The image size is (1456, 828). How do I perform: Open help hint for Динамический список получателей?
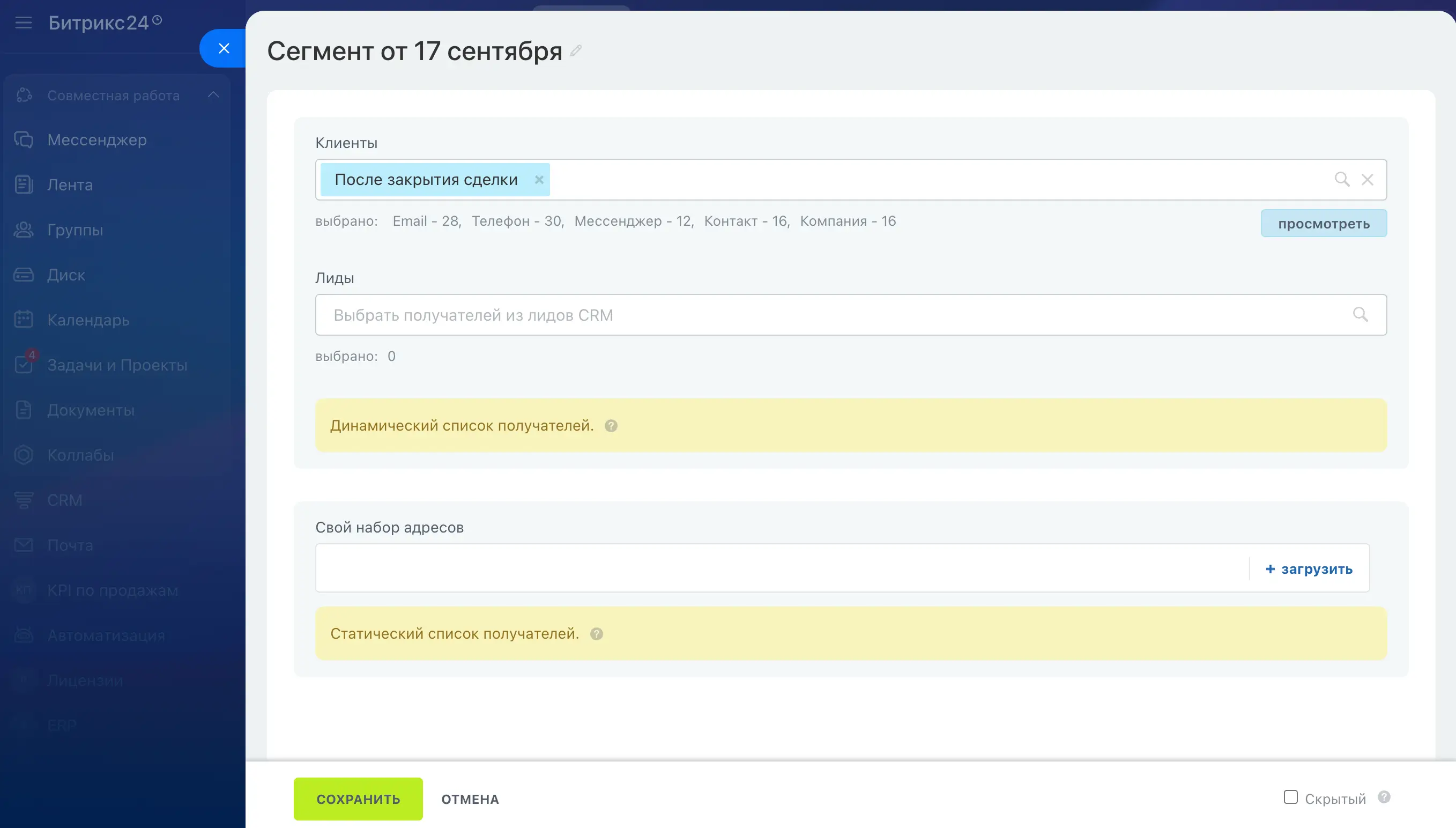pyautogui.click(x=611, y=426)
